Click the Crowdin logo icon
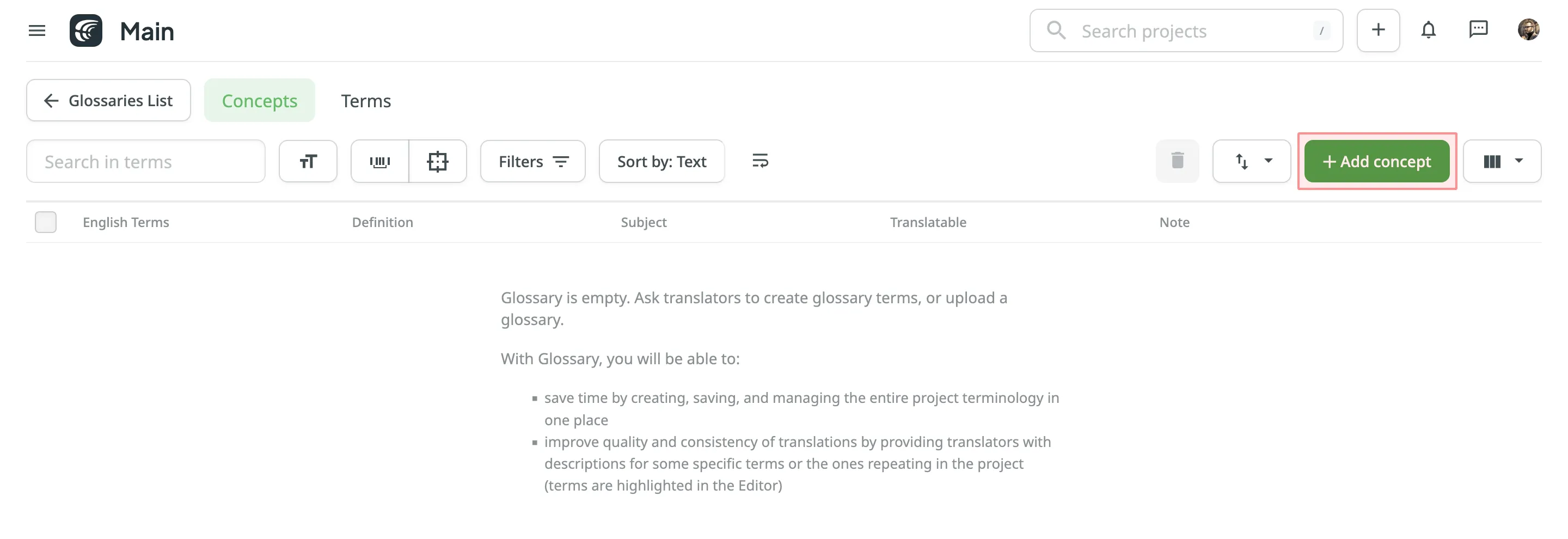This screenshot has height=539, width=1568. (86, 30)
